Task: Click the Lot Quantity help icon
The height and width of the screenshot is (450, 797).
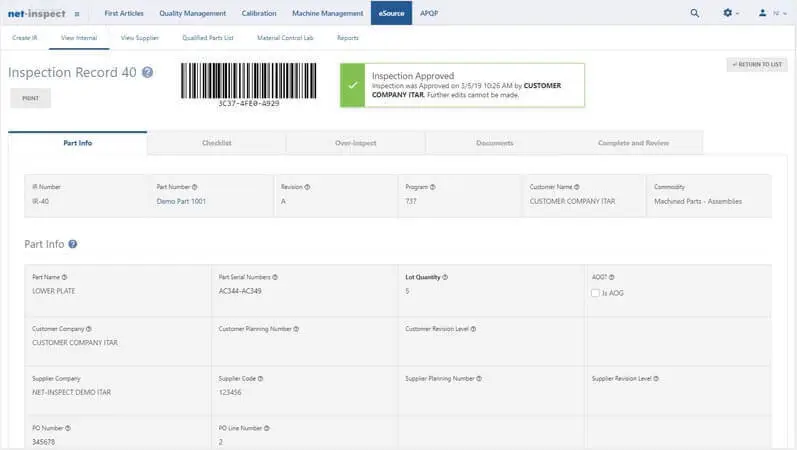Action: (445, 277)
